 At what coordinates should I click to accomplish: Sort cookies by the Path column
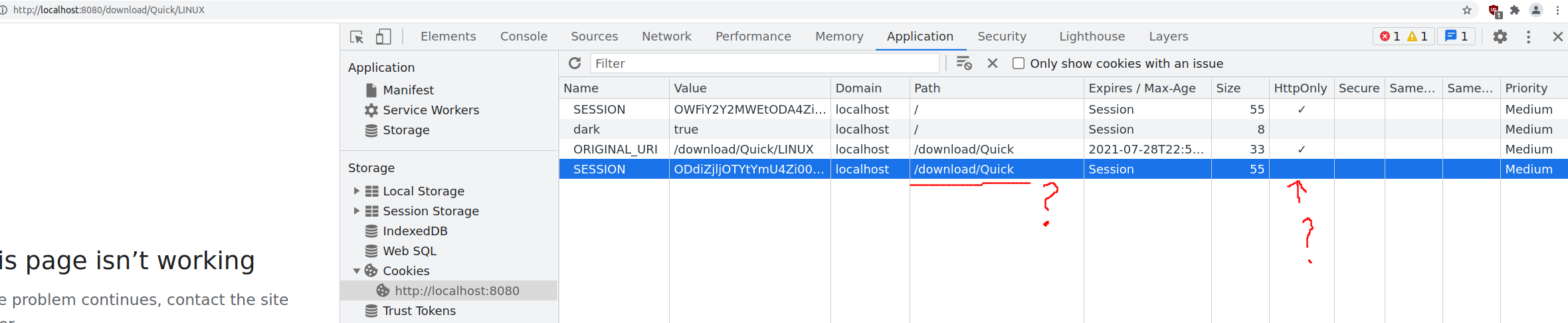(x=997, y=88)
